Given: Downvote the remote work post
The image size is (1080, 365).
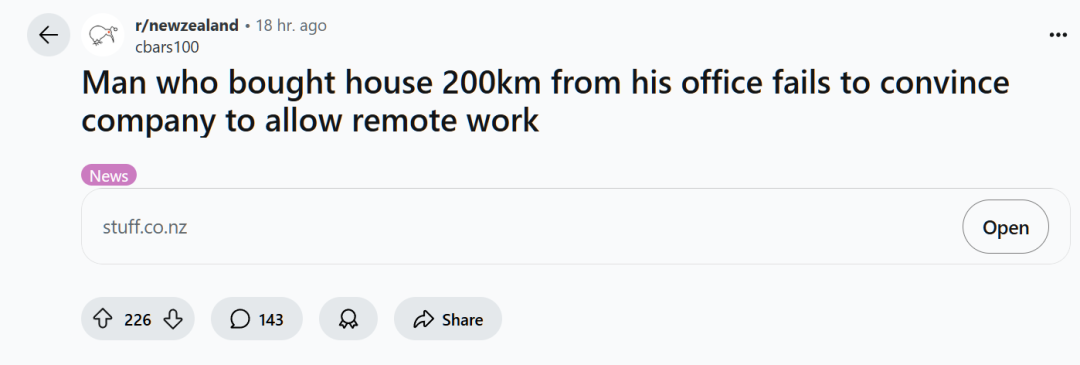Looking at the screenshot, I should point(173,320).
